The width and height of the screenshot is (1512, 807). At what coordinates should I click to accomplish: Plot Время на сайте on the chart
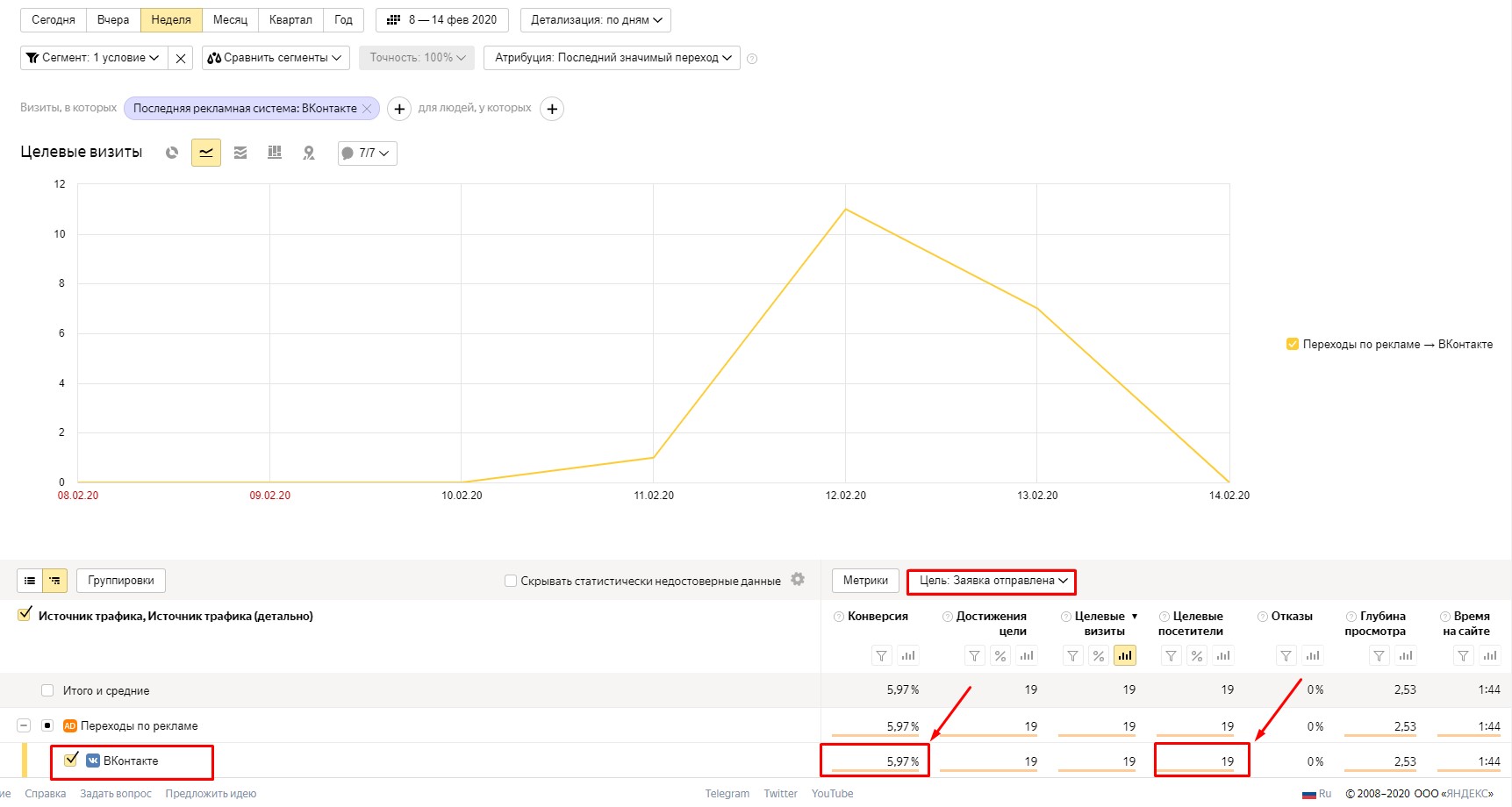(1490, 655)
